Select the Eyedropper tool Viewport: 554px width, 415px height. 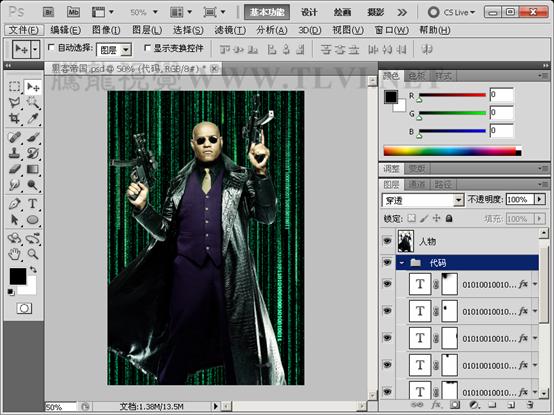pos(33,118)
